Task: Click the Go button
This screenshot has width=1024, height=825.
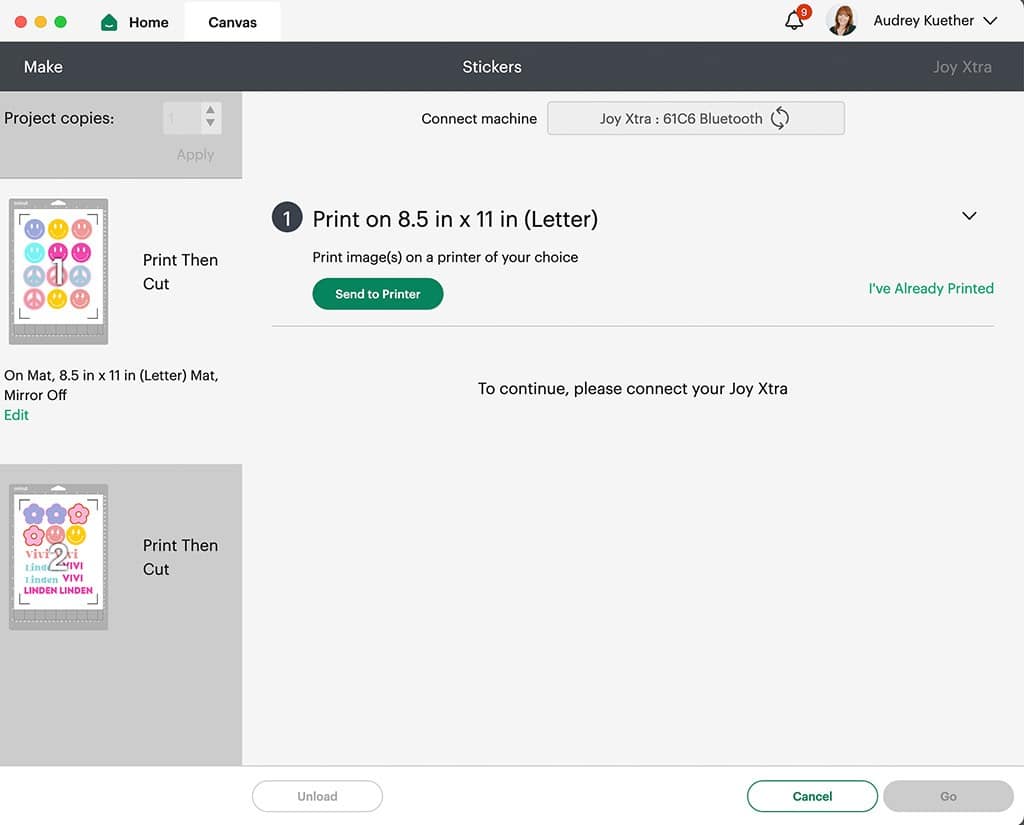Action: click(x=948, y=796)
